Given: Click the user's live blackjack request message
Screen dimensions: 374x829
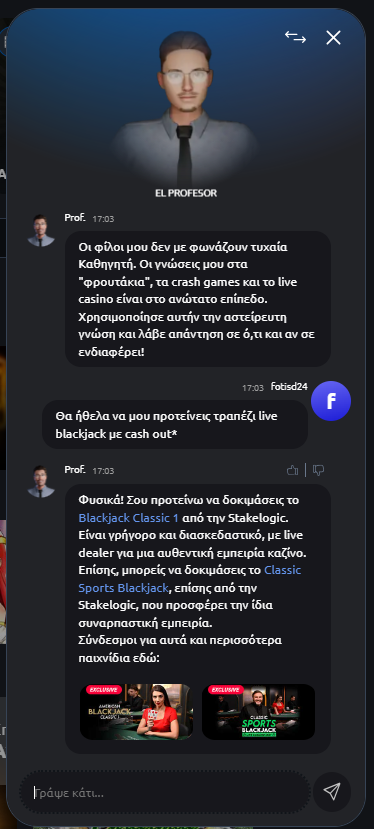Looking at the screenshot, I should [175, 425].
